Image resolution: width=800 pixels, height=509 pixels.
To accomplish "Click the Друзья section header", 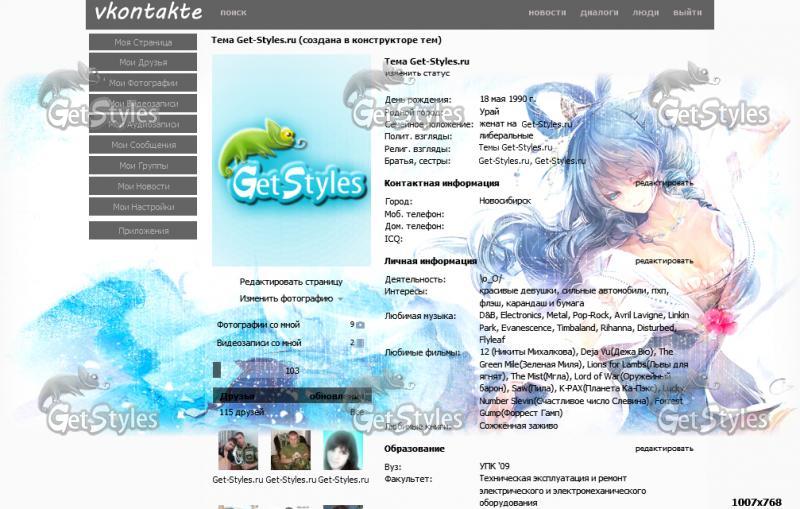I will coord(237,396).
